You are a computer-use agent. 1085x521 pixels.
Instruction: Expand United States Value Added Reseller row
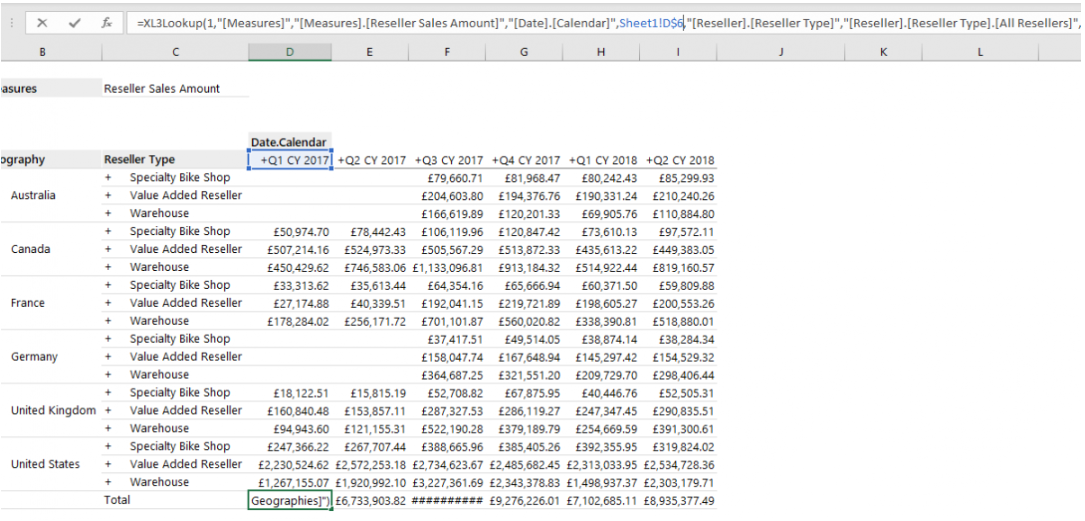107,465
